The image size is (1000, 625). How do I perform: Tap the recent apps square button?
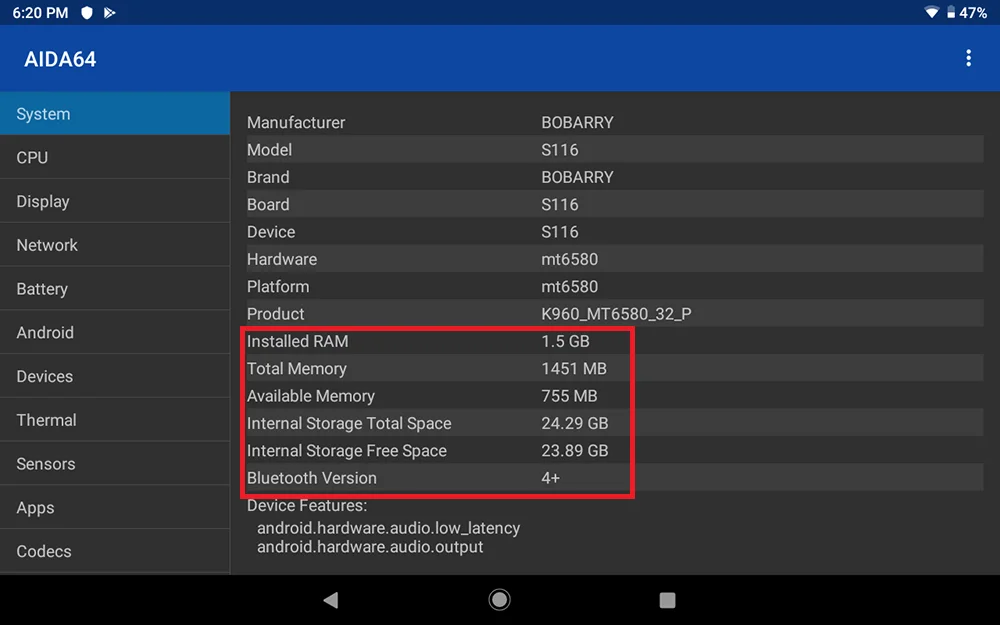pyautogui.click(x=667, y=600)
